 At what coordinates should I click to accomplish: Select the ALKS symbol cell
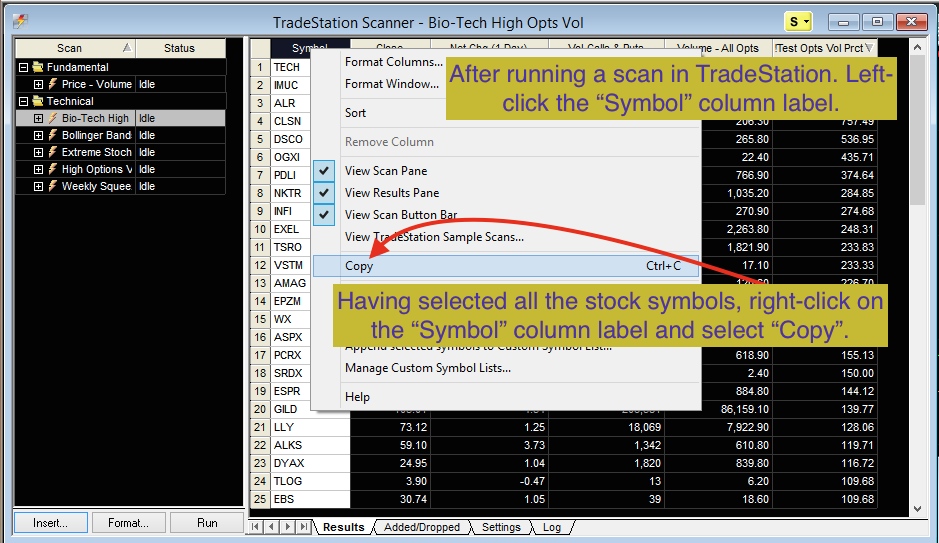tap(310, 445)
